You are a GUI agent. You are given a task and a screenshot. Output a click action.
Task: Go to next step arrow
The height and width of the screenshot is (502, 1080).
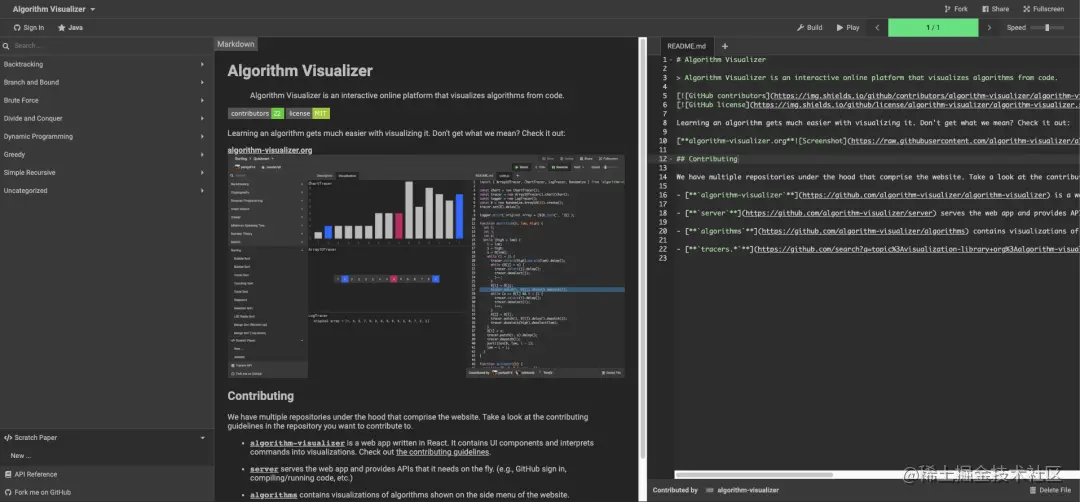tap(990, 28)
